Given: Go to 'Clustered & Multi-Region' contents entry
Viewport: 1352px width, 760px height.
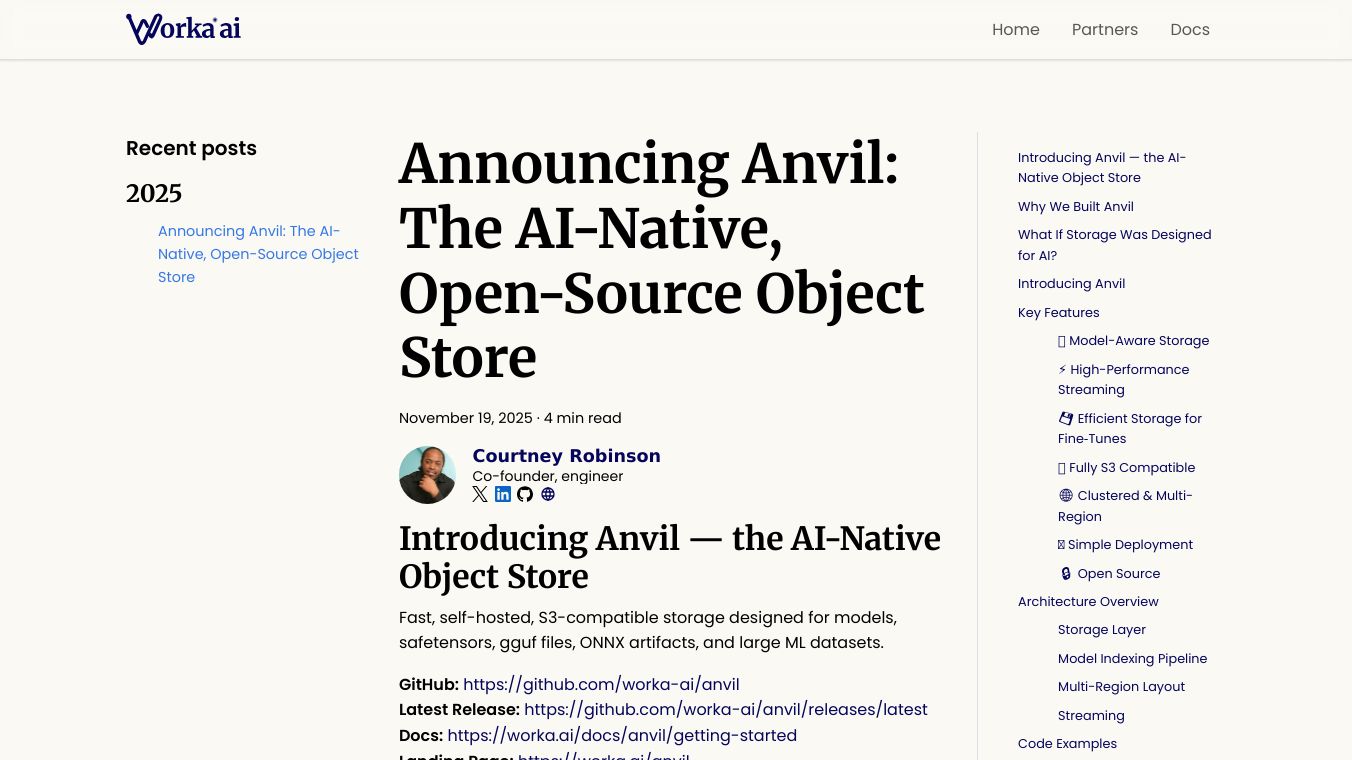Looking at the screenshot, I should (1125, 506).
